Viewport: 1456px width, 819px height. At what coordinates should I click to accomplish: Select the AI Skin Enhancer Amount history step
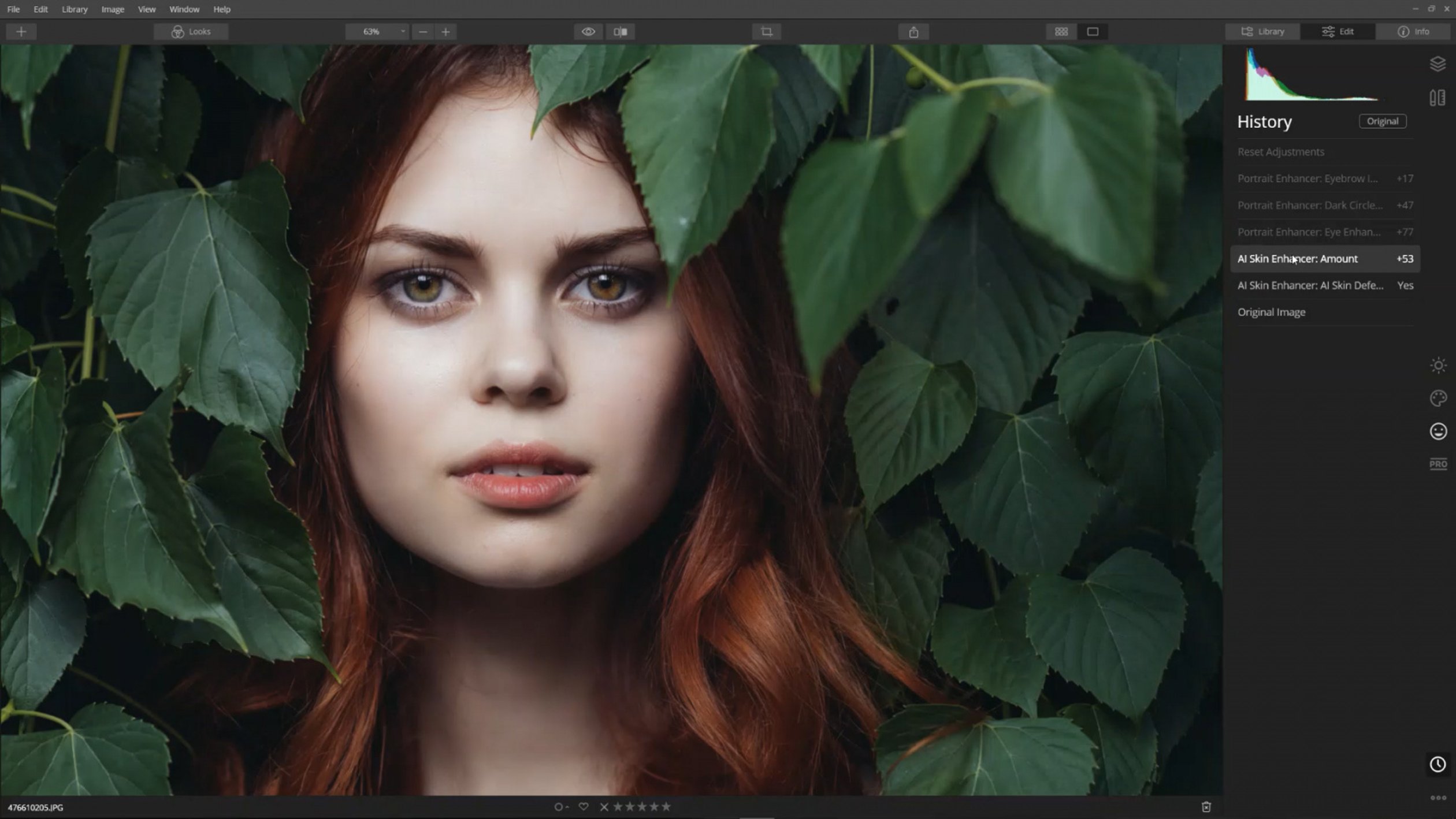point(1323,259)
